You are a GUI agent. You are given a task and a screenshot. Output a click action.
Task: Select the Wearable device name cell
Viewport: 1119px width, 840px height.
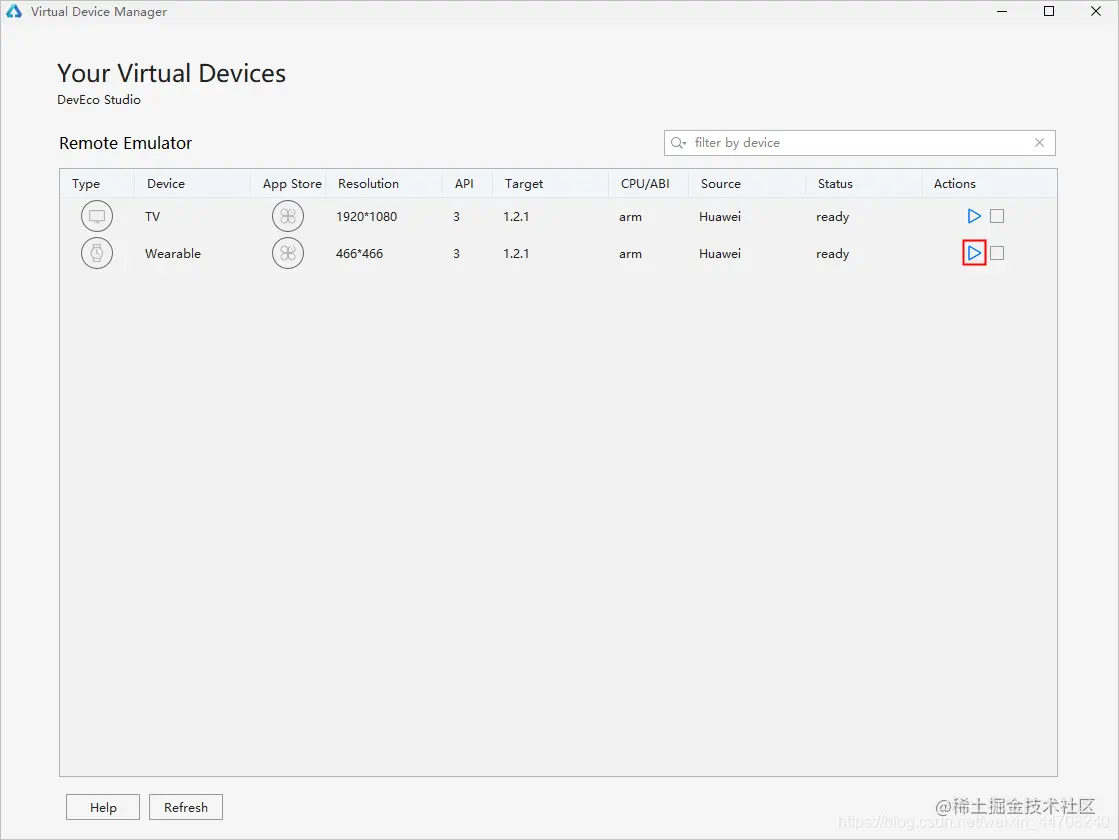173,253
